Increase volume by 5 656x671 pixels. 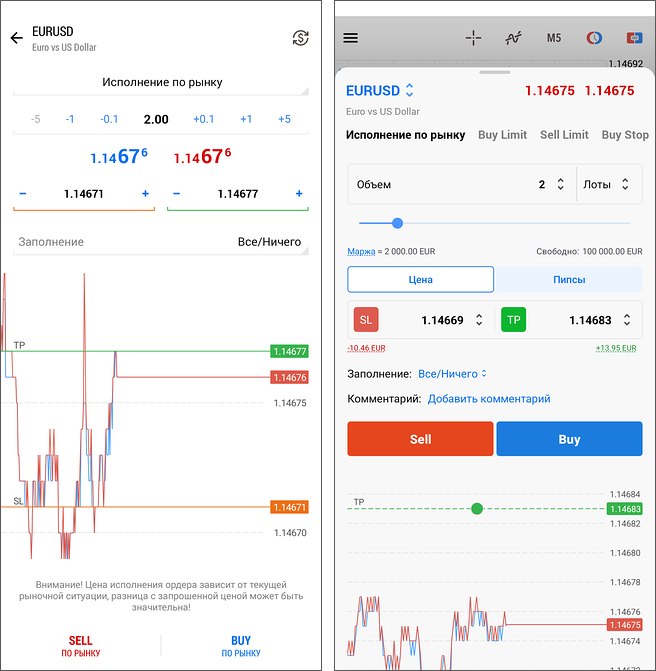(285, 119)
